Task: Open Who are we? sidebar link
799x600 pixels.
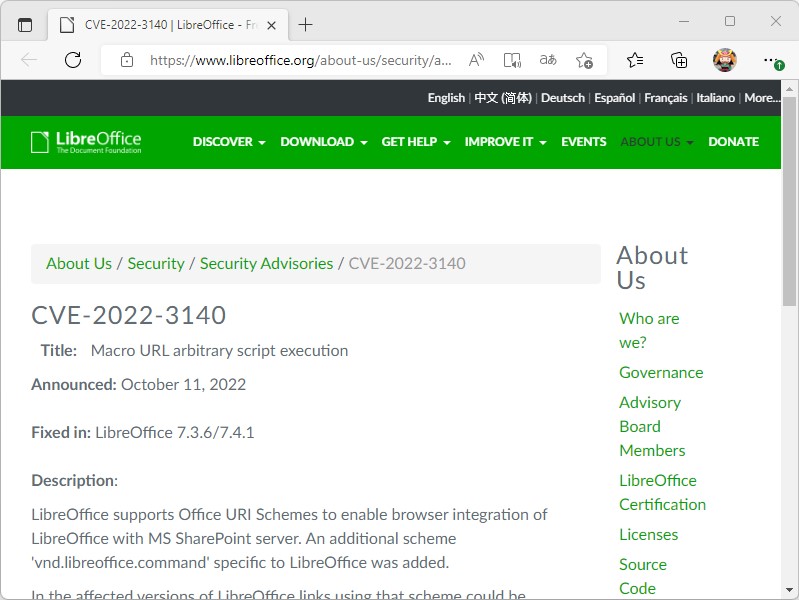Action: pos(649,330)
